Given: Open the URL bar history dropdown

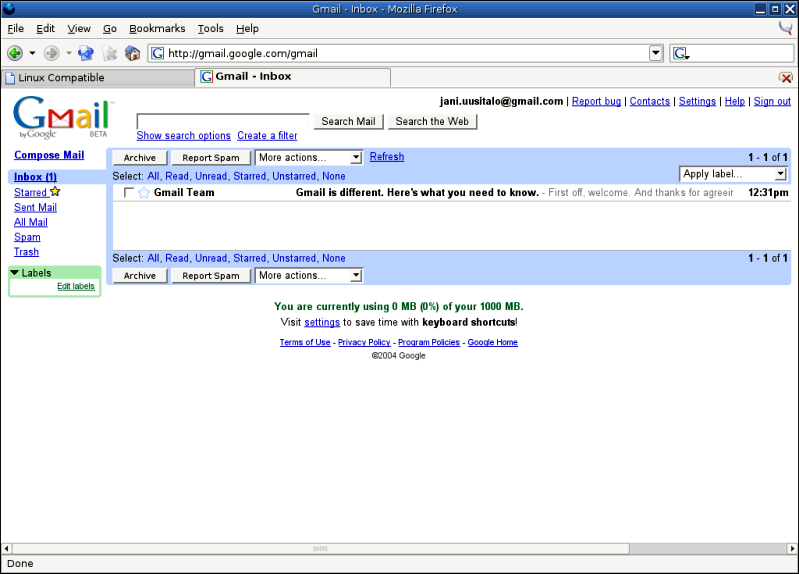Looking at the screenshot, I should pos(656,53).
